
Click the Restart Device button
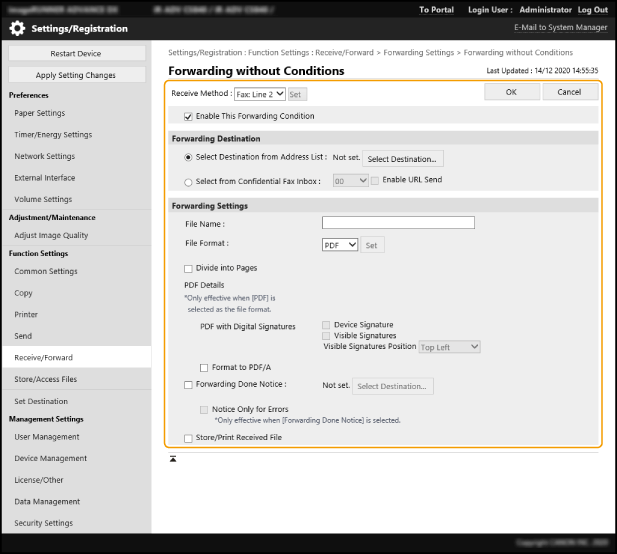pyautogui.click(x=76, y=53)
